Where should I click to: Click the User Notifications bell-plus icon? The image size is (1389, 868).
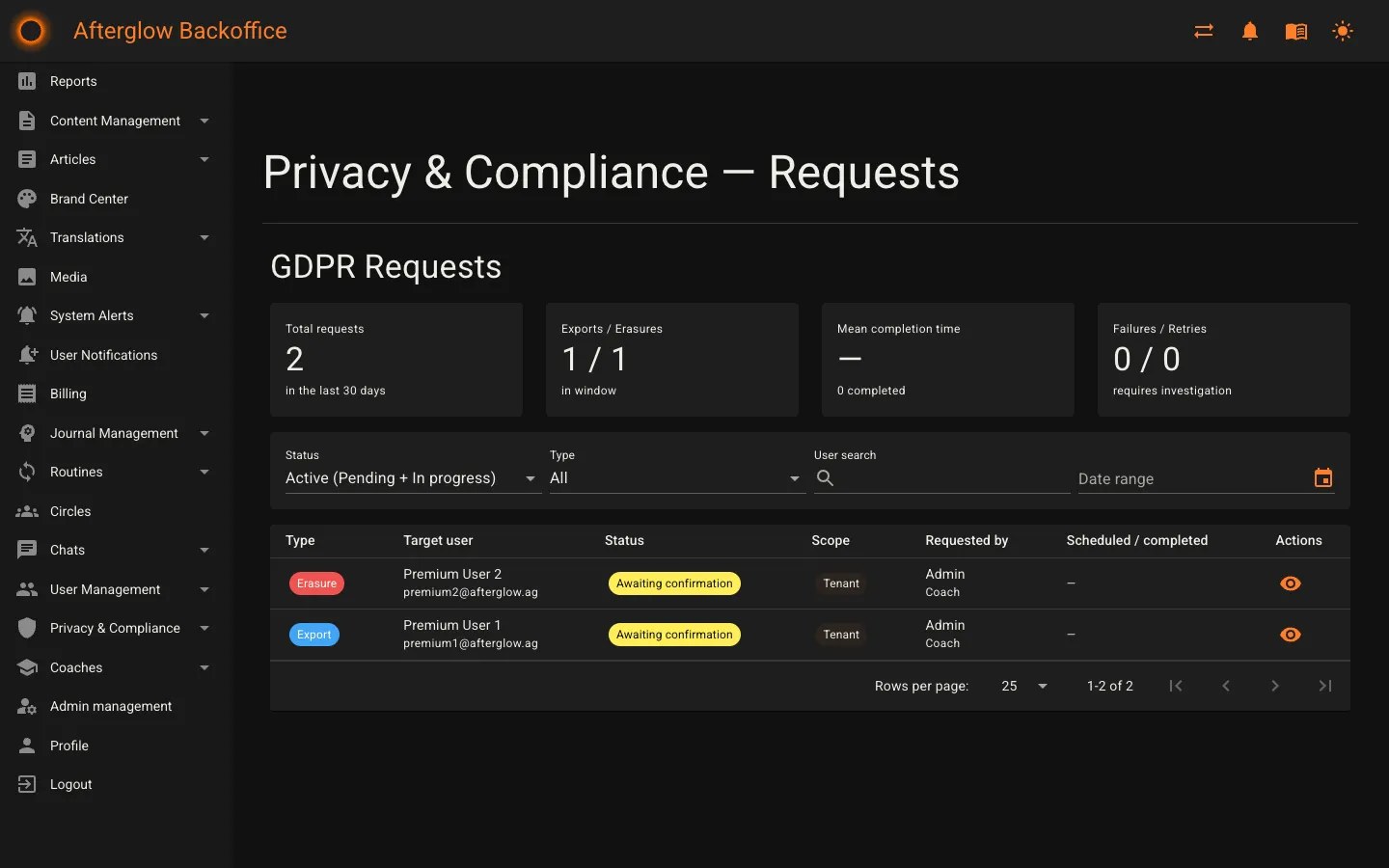[x=27, y=355]
